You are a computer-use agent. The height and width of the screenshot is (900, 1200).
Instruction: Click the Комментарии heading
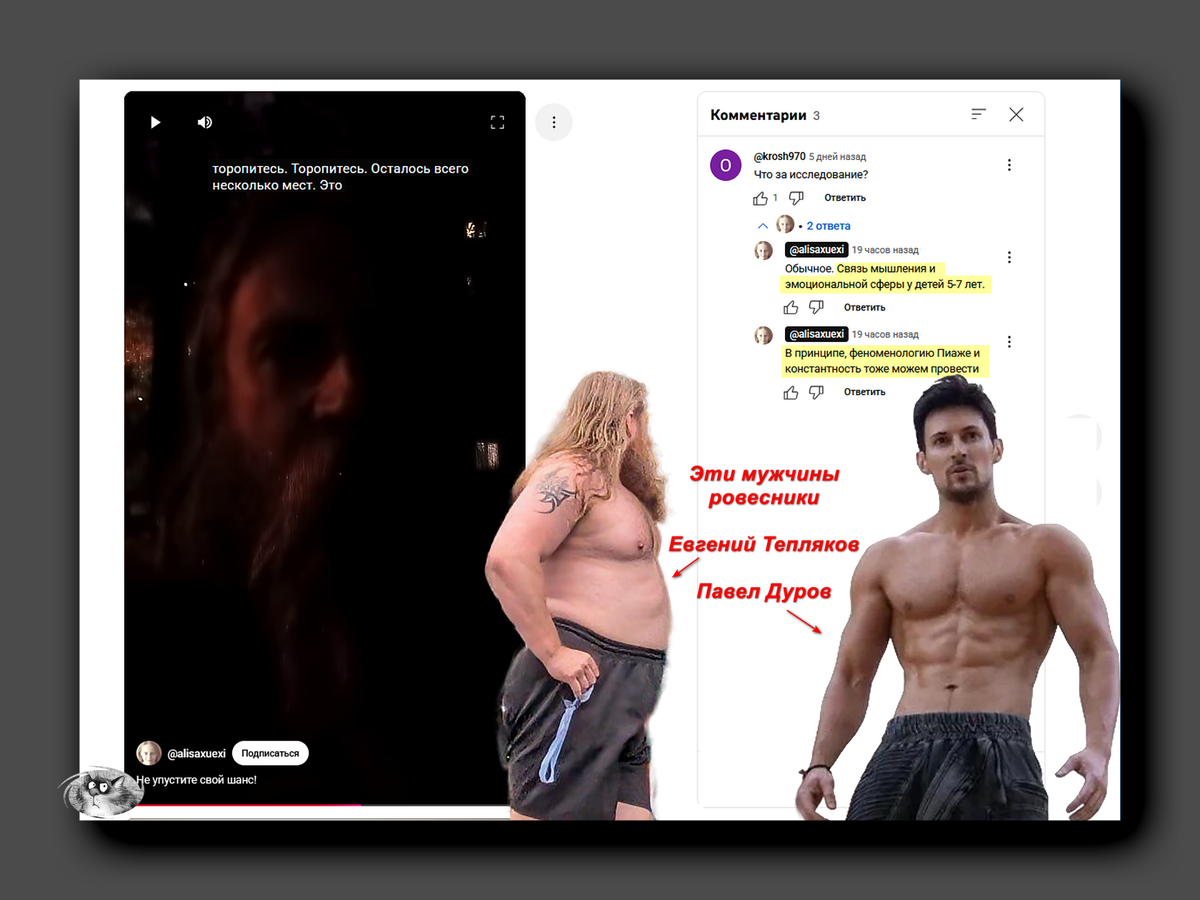point(758,115)
